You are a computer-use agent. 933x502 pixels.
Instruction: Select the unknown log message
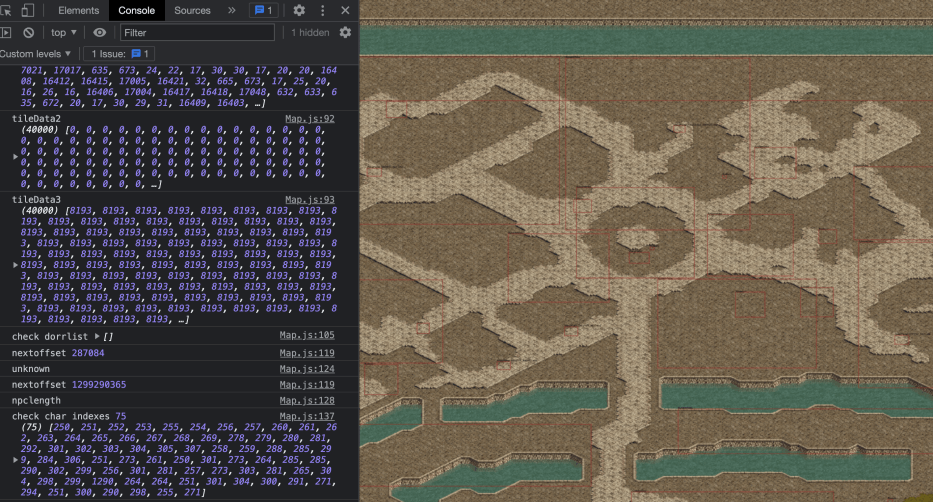31,369
